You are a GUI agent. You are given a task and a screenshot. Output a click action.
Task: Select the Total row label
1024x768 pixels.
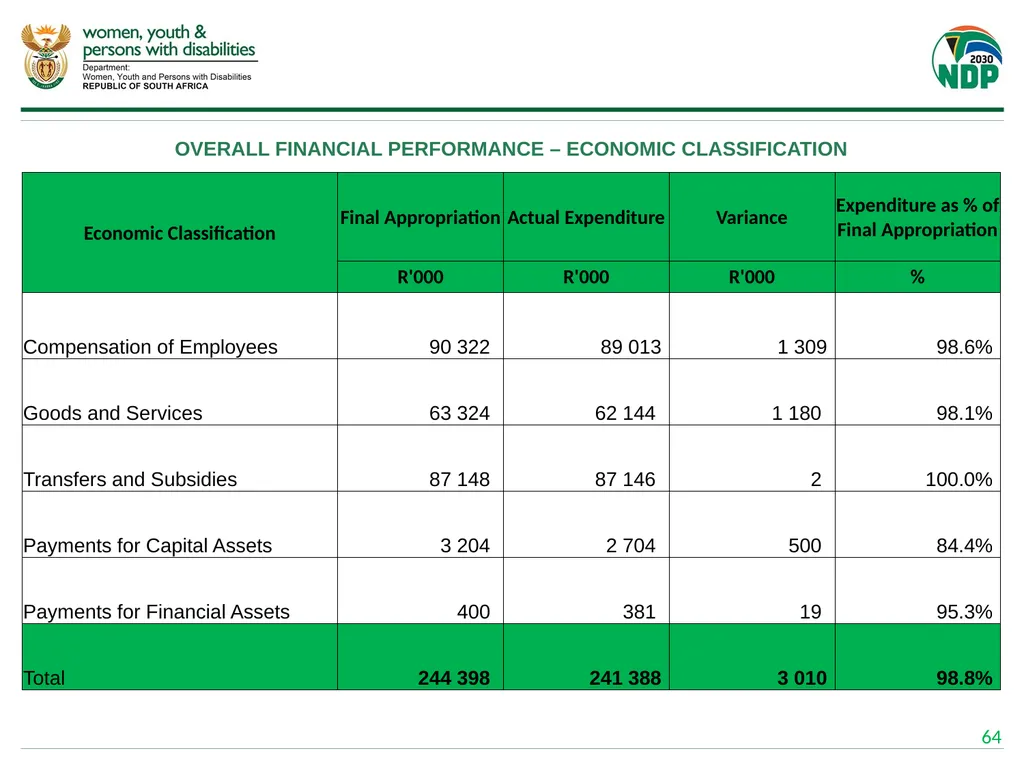44,678
